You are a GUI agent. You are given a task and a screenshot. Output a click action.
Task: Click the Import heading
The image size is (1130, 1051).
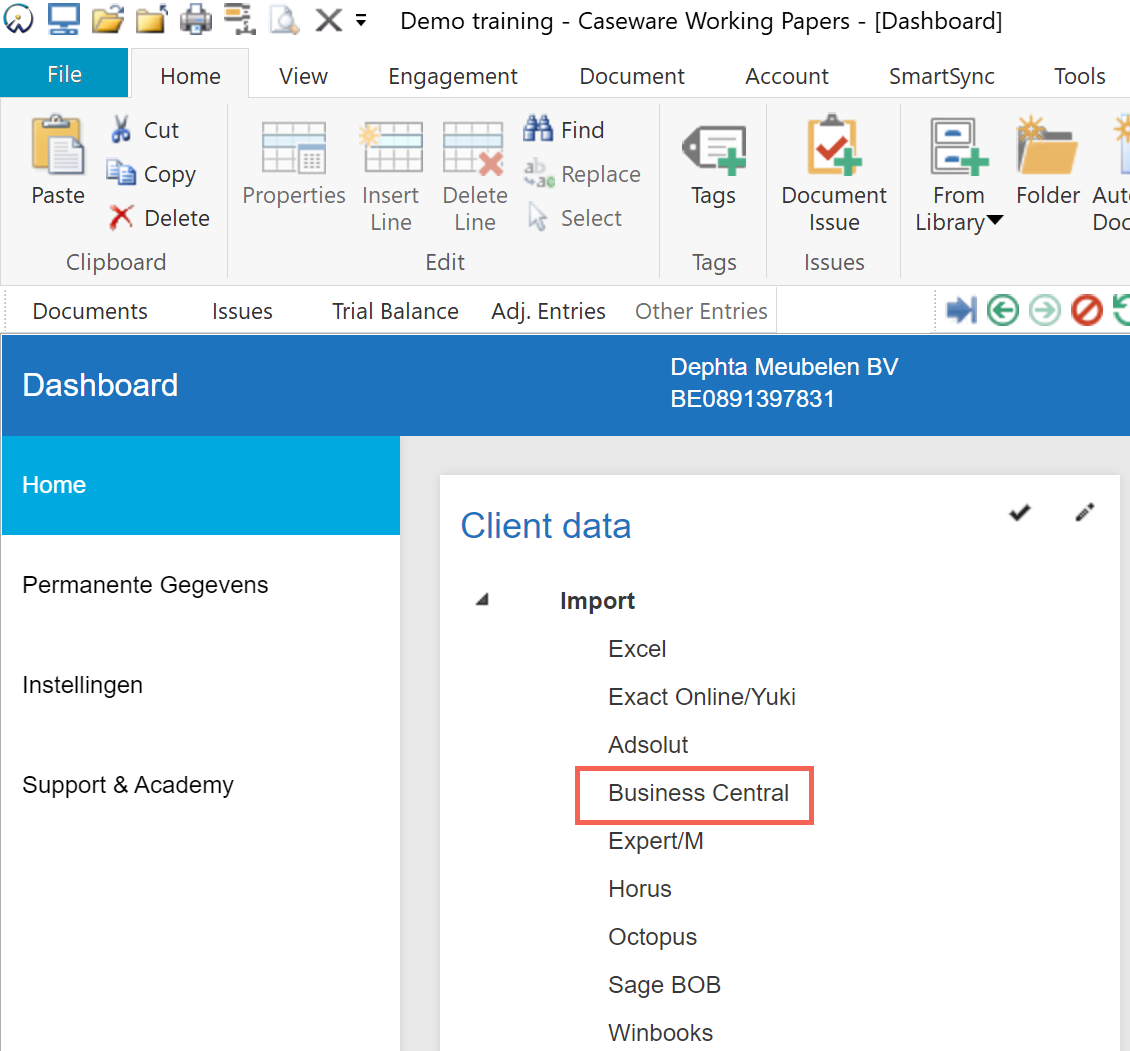coord(597,600)
